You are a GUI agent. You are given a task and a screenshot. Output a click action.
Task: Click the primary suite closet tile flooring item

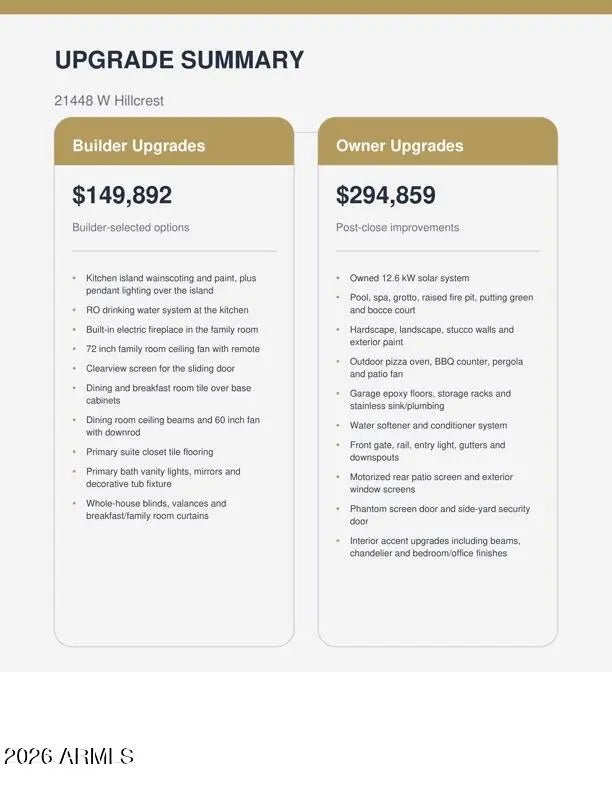(149, 452)
